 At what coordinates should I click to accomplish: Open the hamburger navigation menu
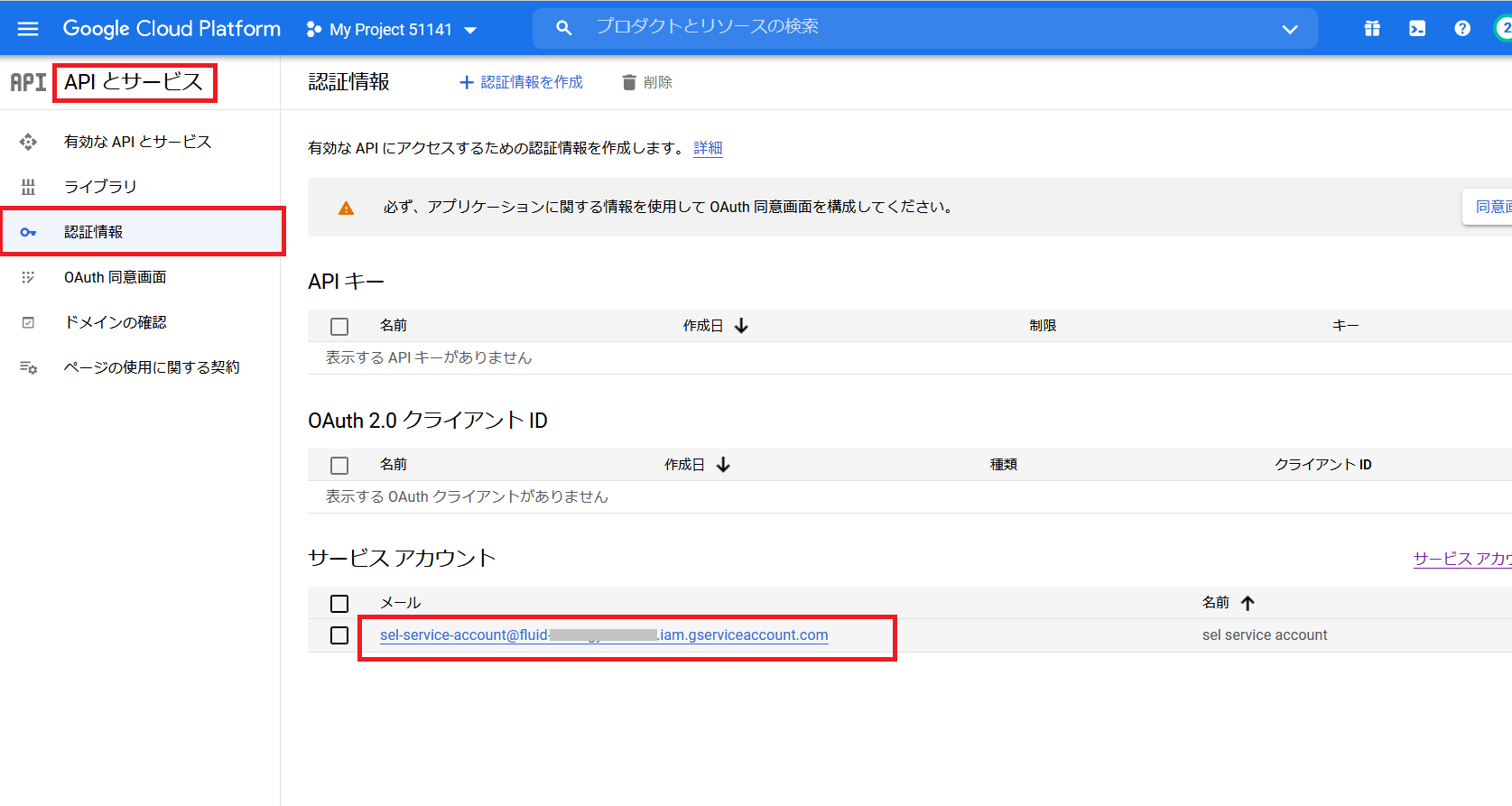(x=28, y=29)
